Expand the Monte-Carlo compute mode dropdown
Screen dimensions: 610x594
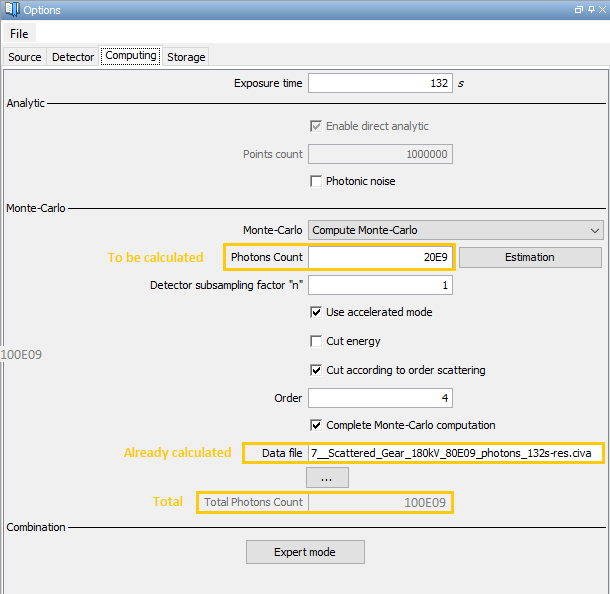click(455, 230)
